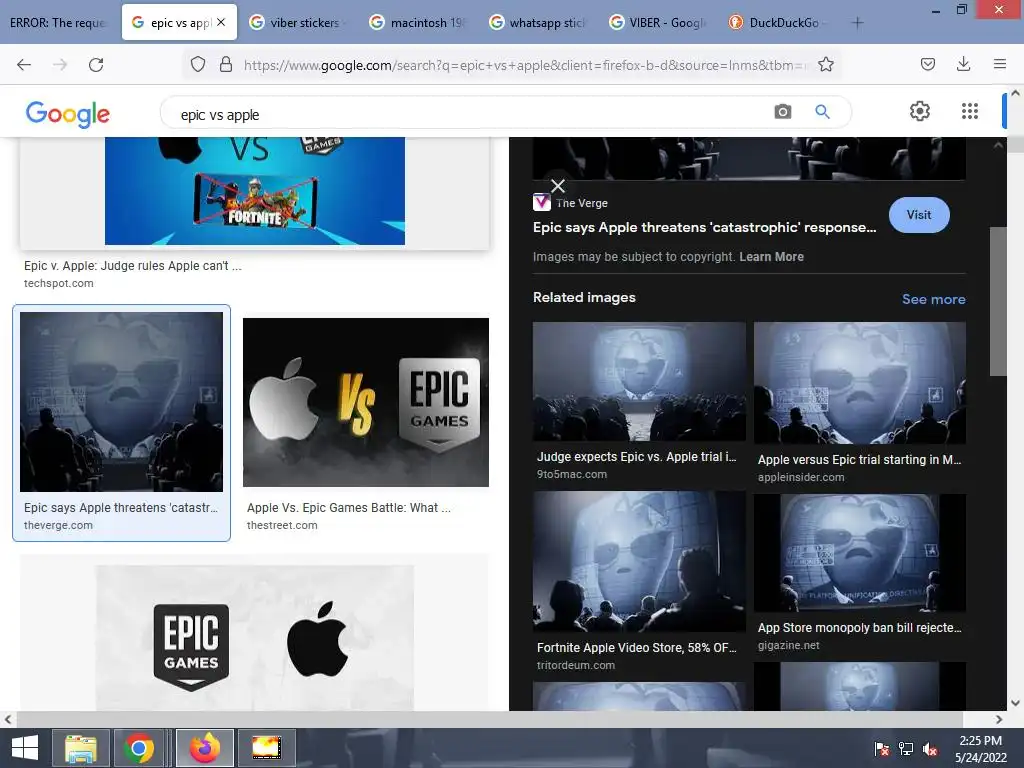Click the preview panel vertical scrollbar thumb
Screen dimensions: 1024x768
[x=997, y=301]
